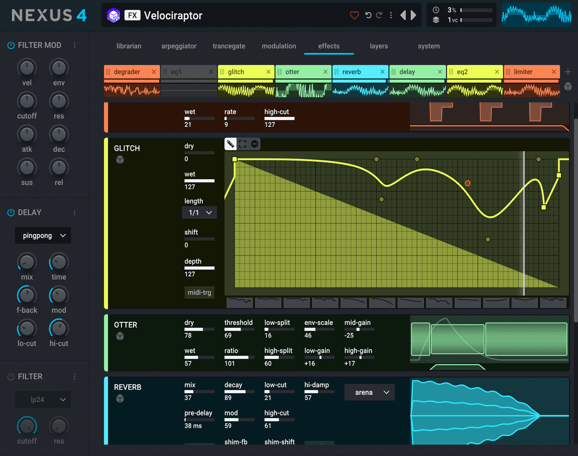Click the randomize cube under OTTER
Screen dimensions: 578x456
pos(120,336)
